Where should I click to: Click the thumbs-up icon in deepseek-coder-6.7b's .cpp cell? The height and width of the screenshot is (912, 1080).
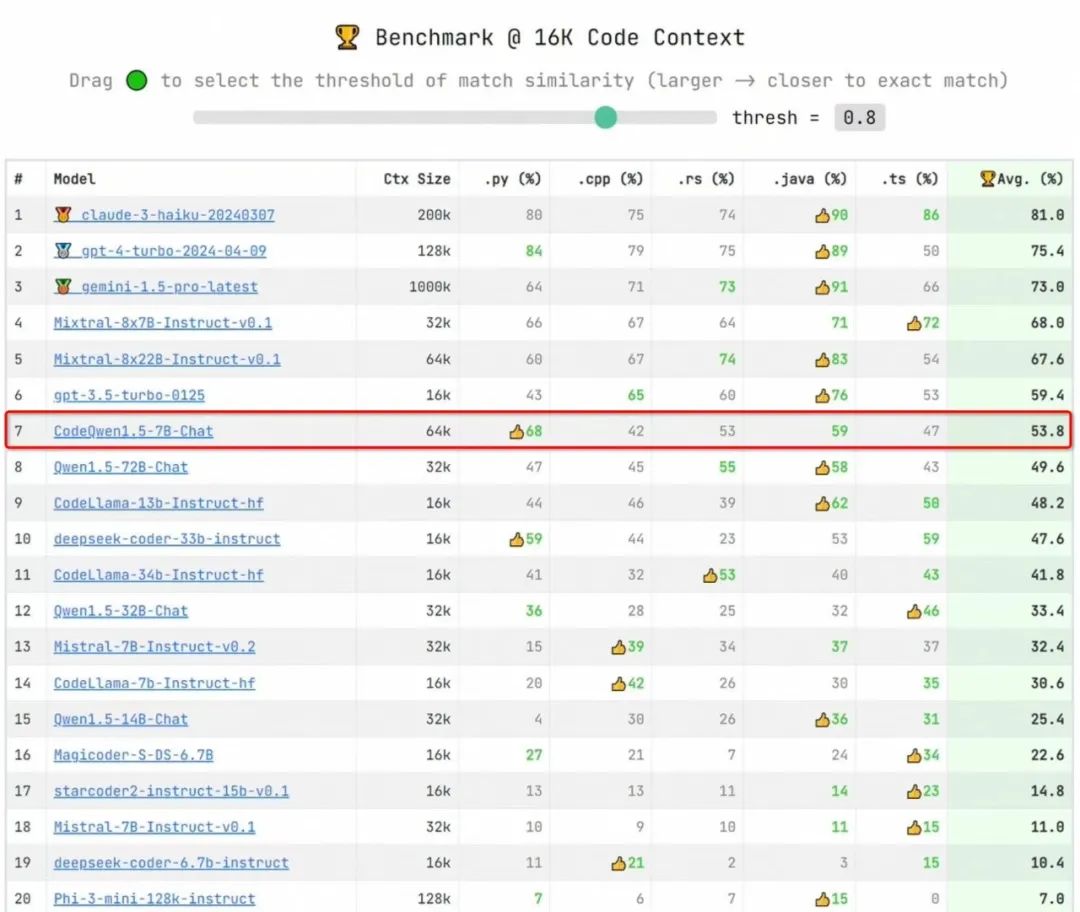click(x=619, y=863)
